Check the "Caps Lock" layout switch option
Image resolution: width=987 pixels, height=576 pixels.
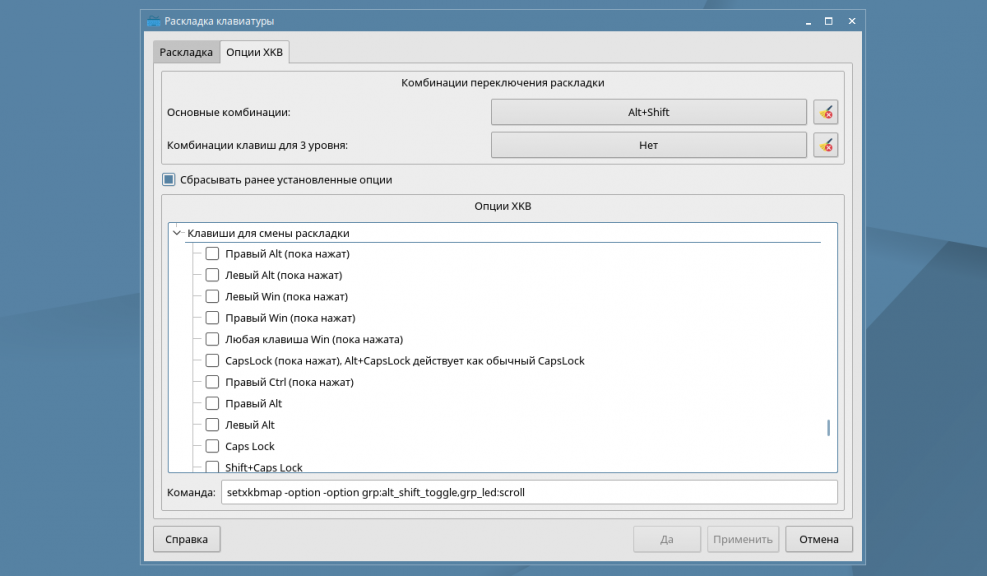click(212, 446)
